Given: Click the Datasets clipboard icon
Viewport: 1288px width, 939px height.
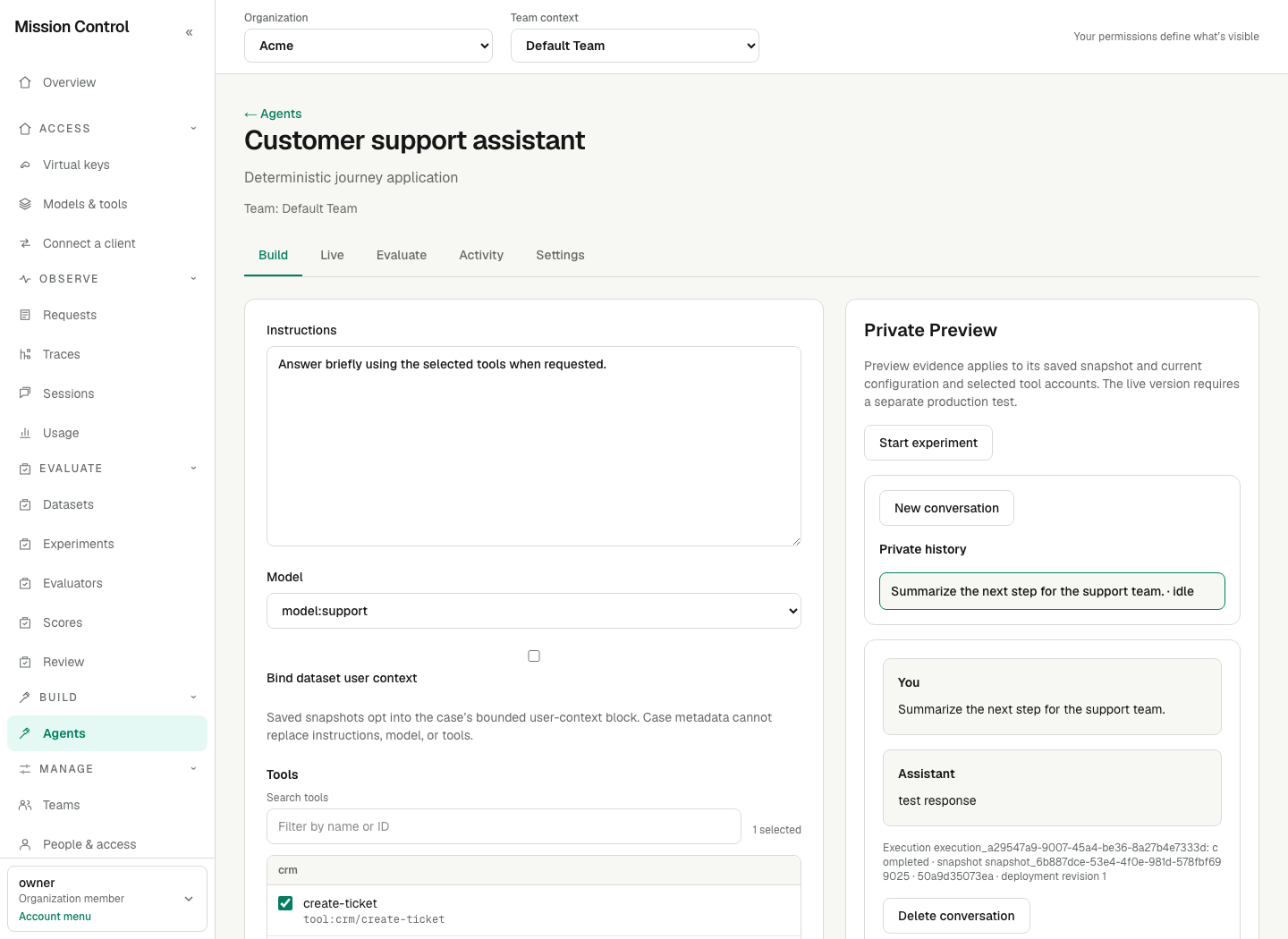Looking at the screenshot, I should [x=25, y=504].
